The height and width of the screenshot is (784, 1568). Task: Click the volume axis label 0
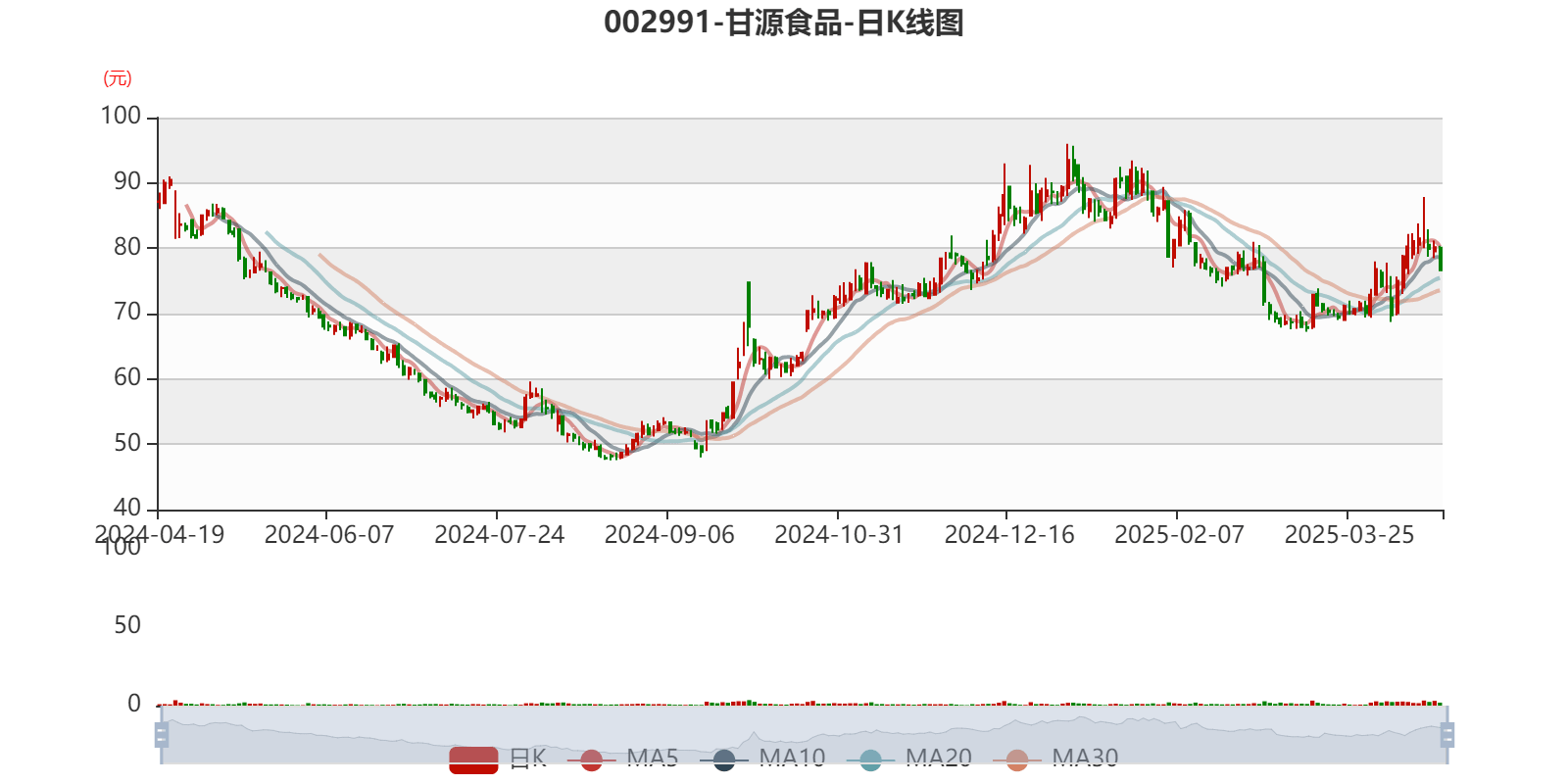pyautogui.click(x=134, y=704)
